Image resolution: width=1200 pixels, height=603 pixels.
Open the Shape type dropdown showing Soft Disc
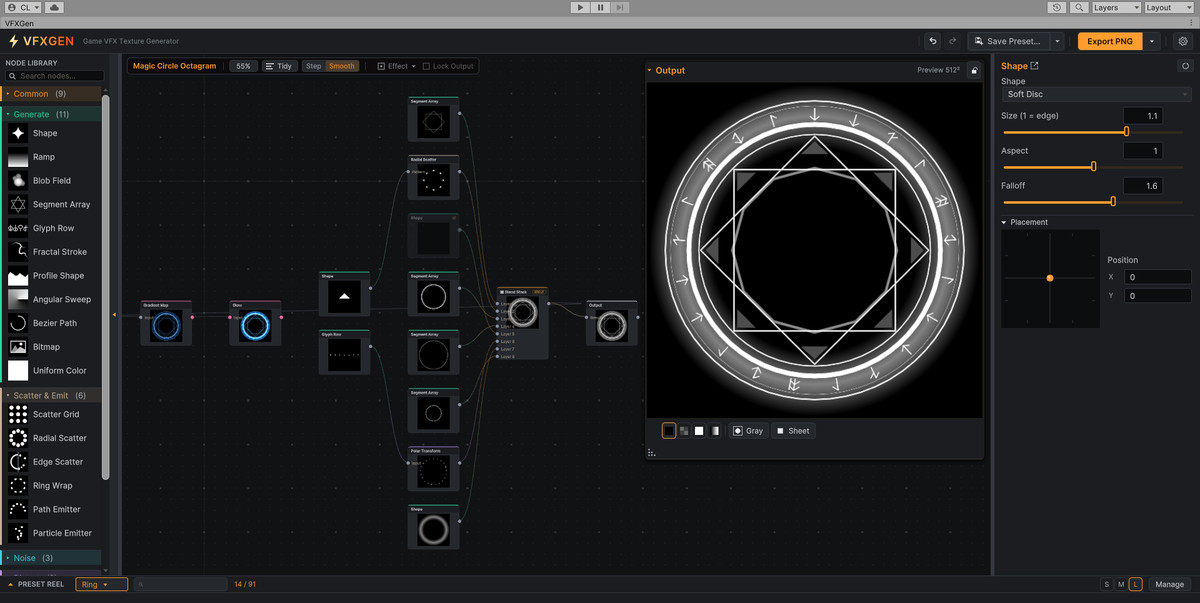1096,94
